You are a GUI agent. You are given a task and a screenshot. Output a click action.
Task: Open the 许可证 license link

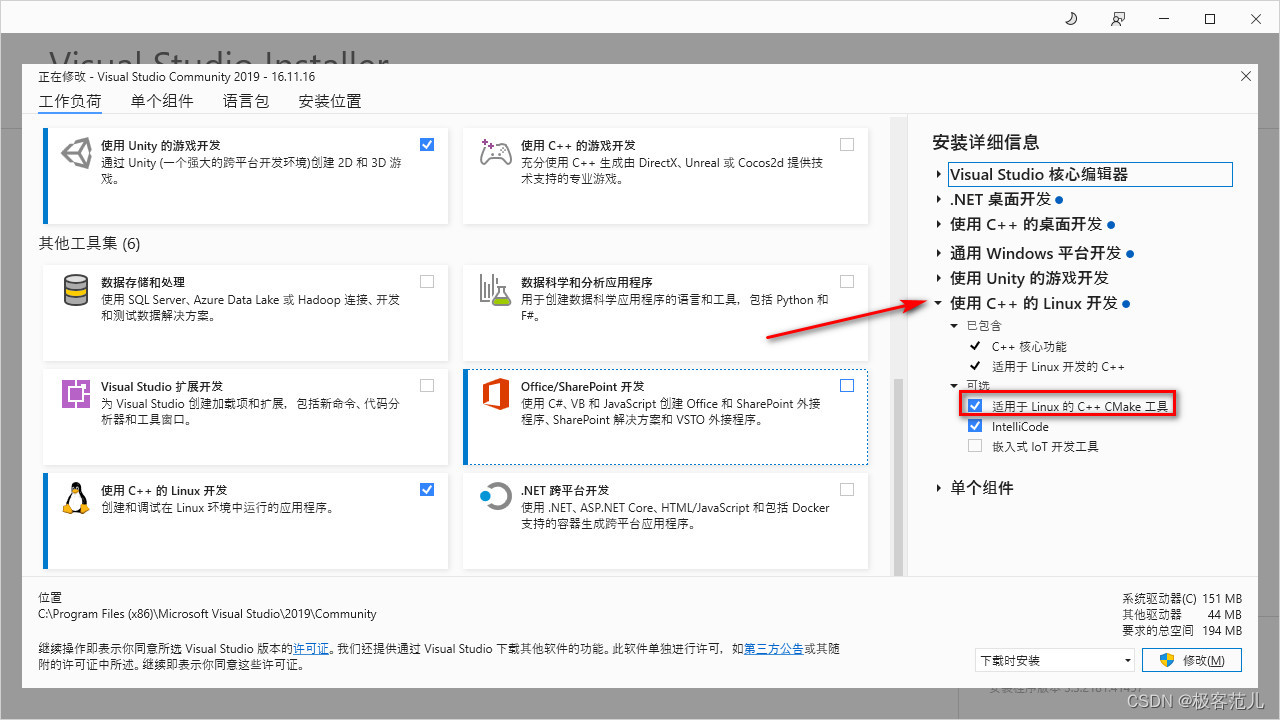[x=311, y=649]
